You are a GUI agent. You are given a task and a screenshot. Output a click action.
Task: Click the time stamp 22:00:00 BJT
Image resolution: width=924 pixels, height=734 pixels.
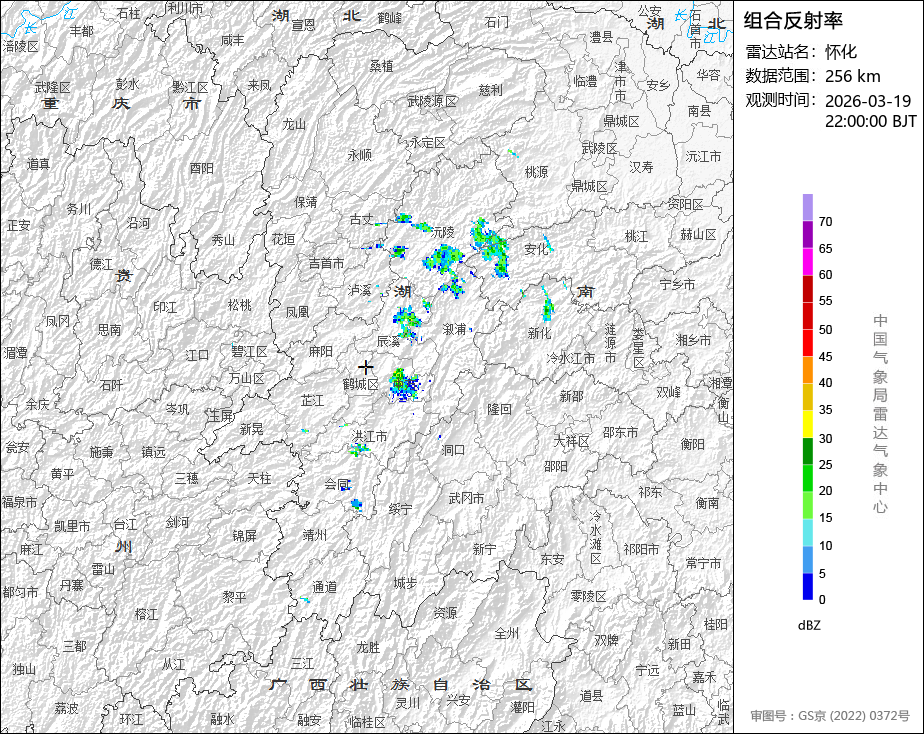[870, 121]
